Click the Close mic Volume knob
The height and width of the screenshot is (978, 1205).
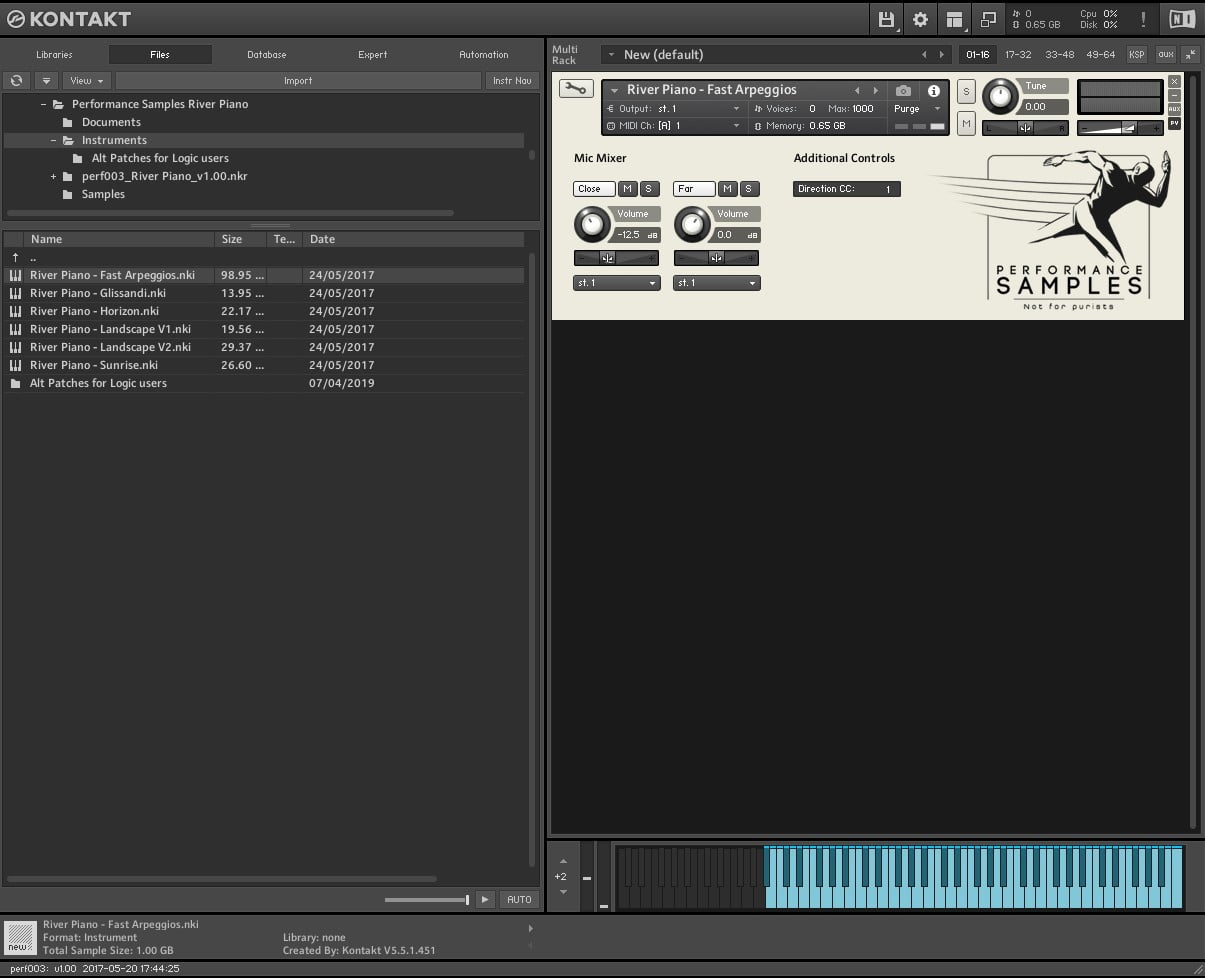[592, 224]
